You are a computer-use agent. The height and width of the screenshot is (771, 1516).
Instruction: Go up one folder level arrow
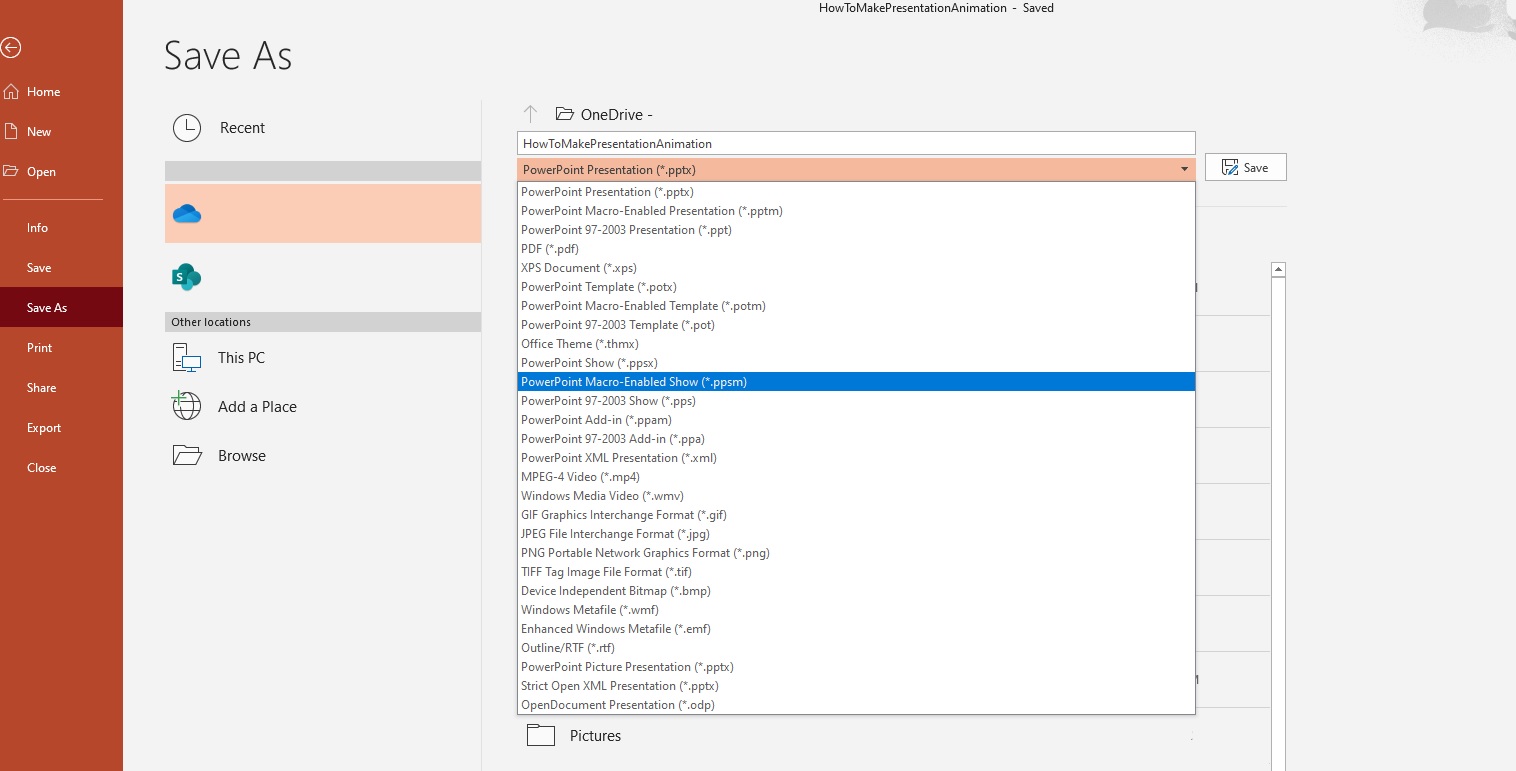tap(531, 114)
